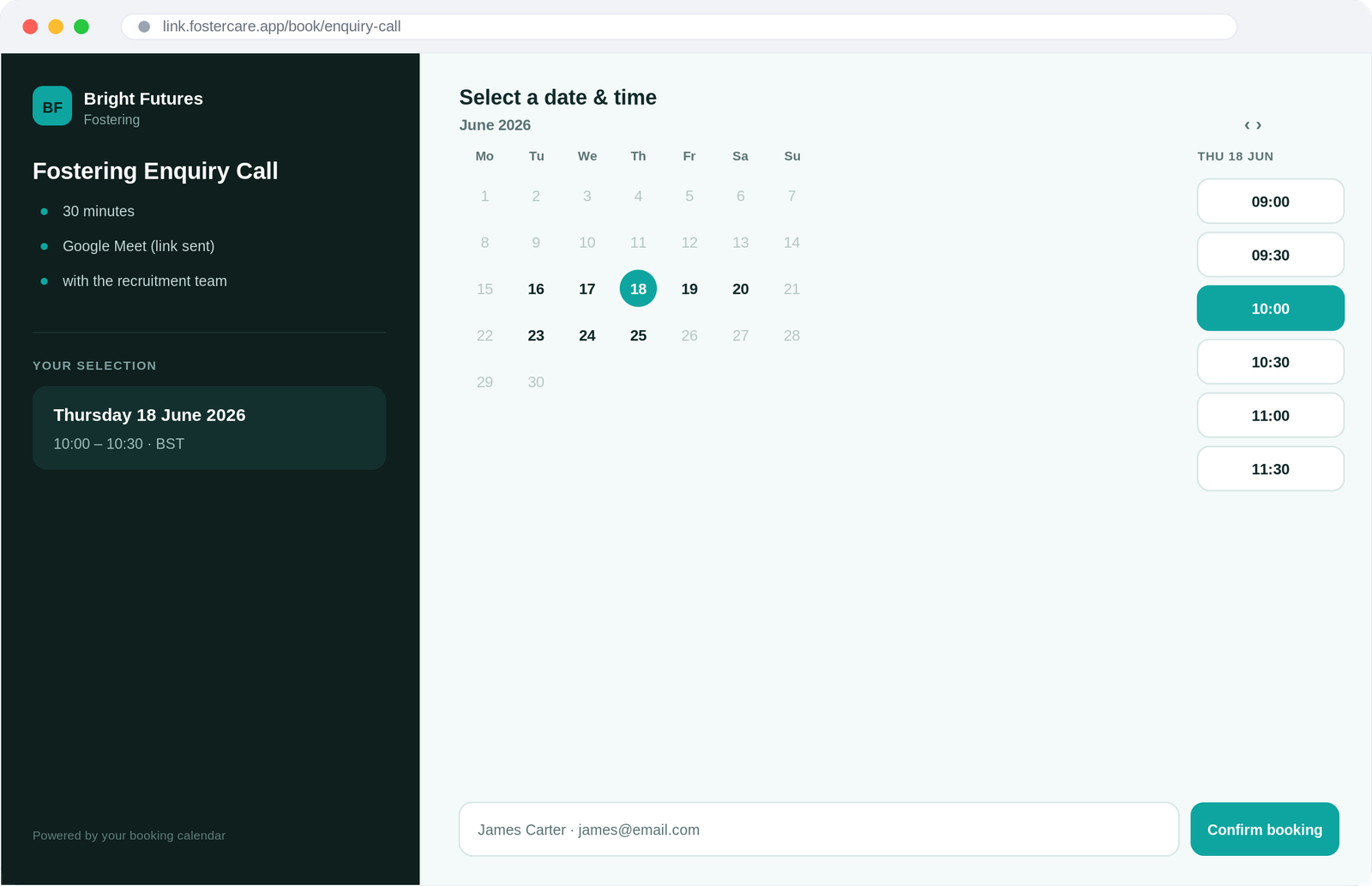The width and height of the screenshot is (1372, 886).
Task: Click the Thursday 18 June 2026 selection card
Action: (209, 428)
